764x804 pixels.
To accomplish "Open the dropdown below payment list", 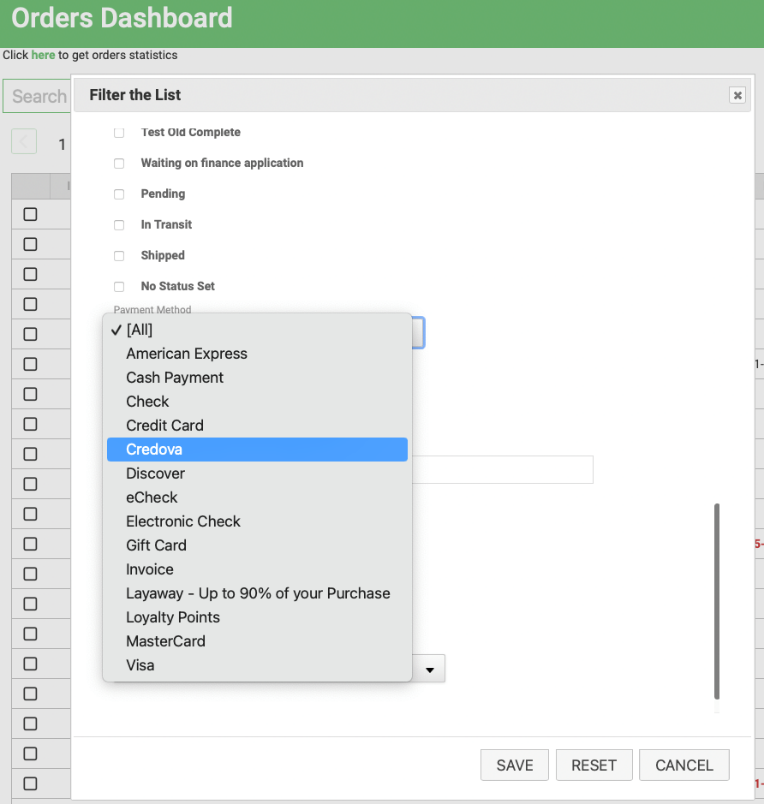I will point(429,670).
